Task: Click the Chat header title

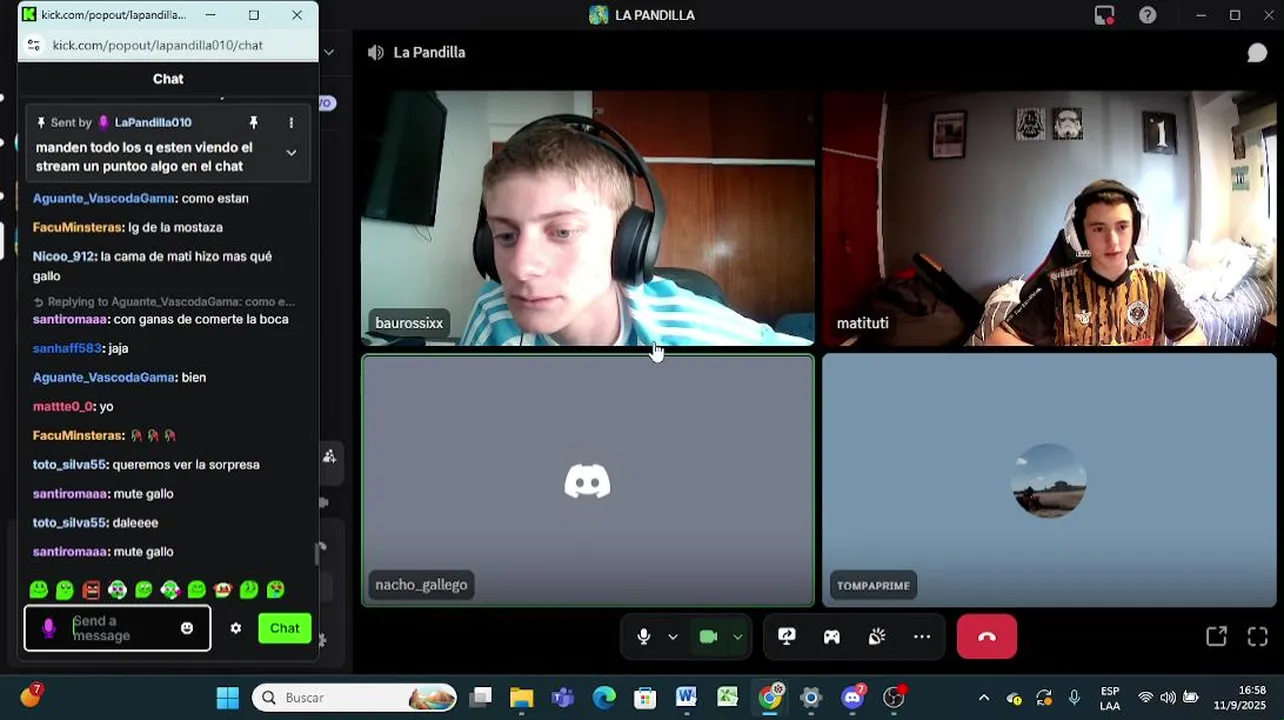Action: click(x=168, y=79)
